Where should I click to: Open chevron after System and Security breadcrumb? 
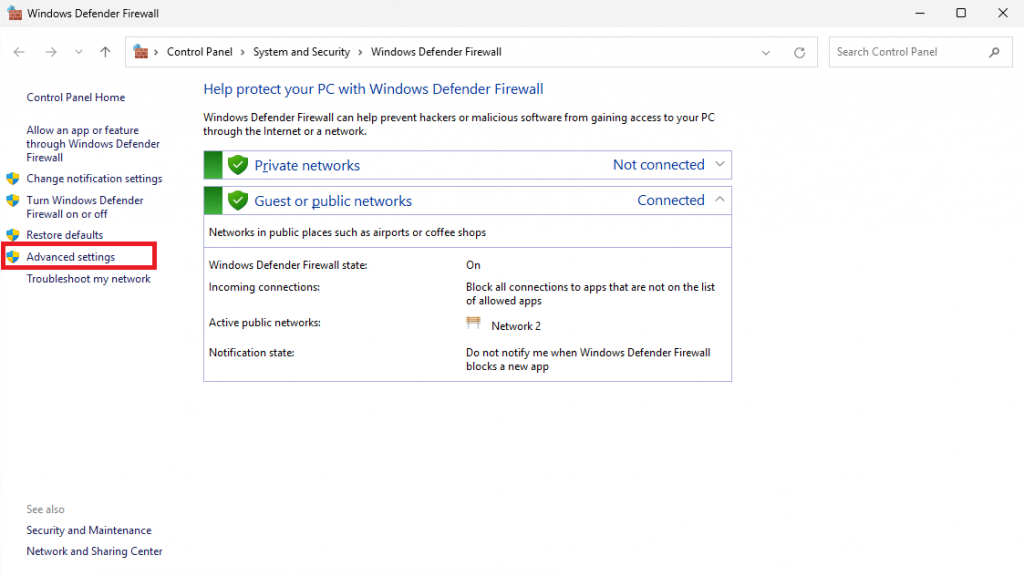coord(360,52)
